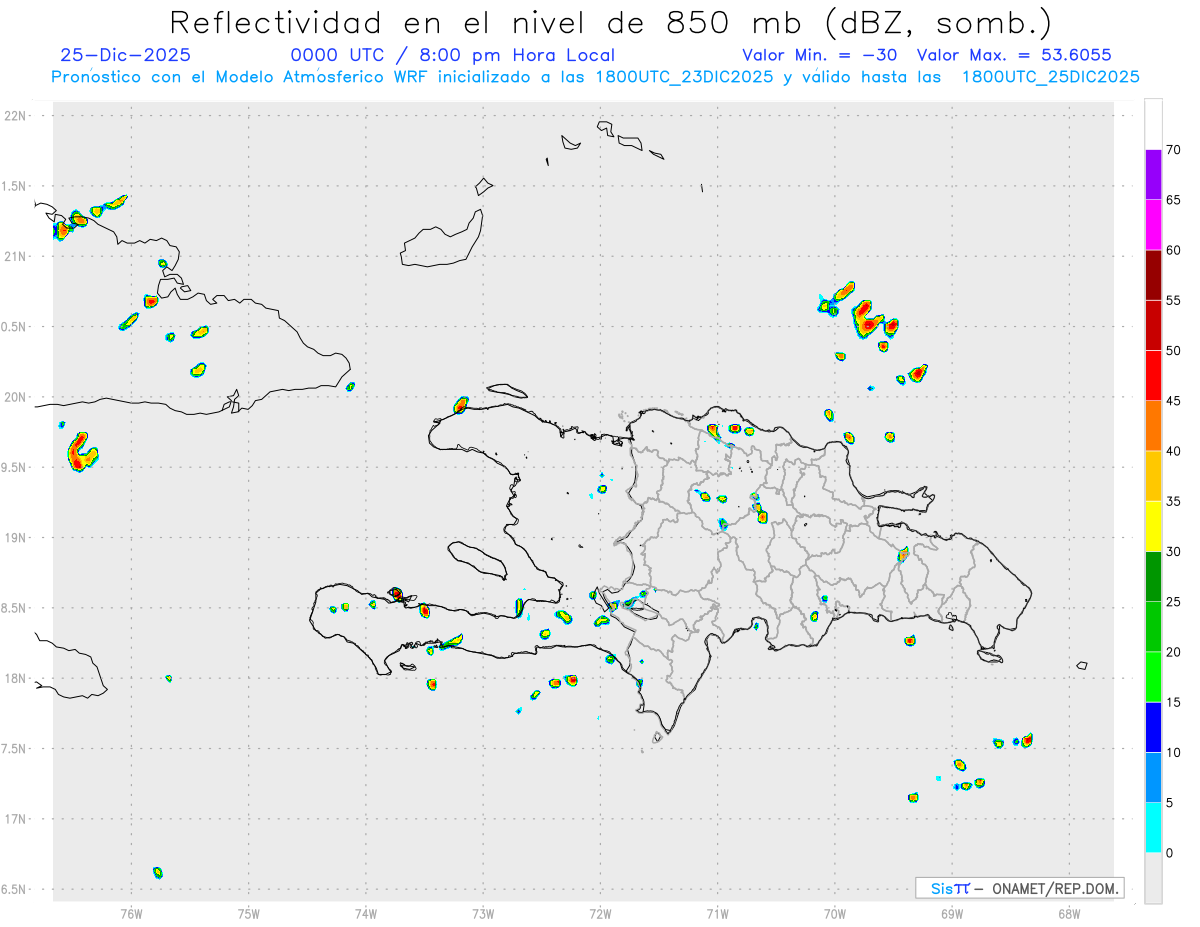This screenshot has height=927, width=1200.
Task: Click the colorbar label '35'
Action: [1174, 501]
